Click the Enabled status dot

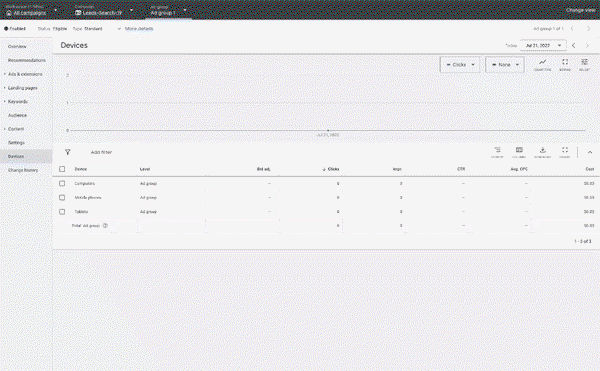pyautogui.click(x=6, y=29)
